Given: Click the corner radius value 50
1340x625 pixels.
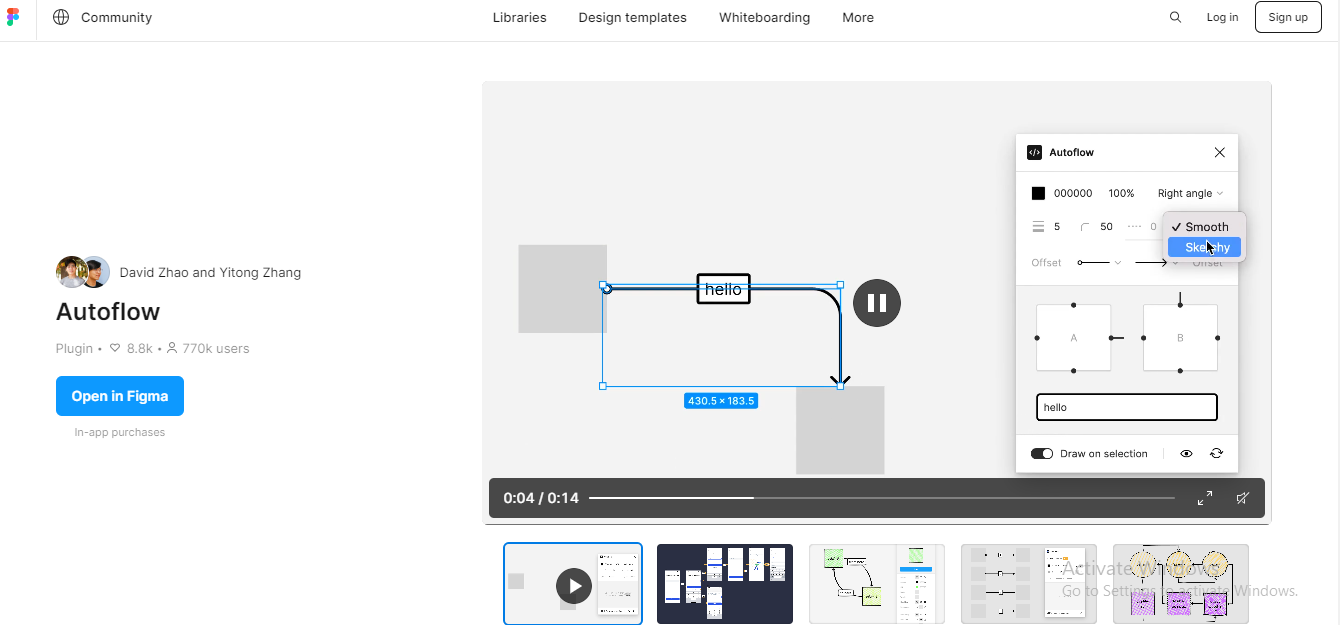Looking at the screenshot, I should pos(1106,227).
